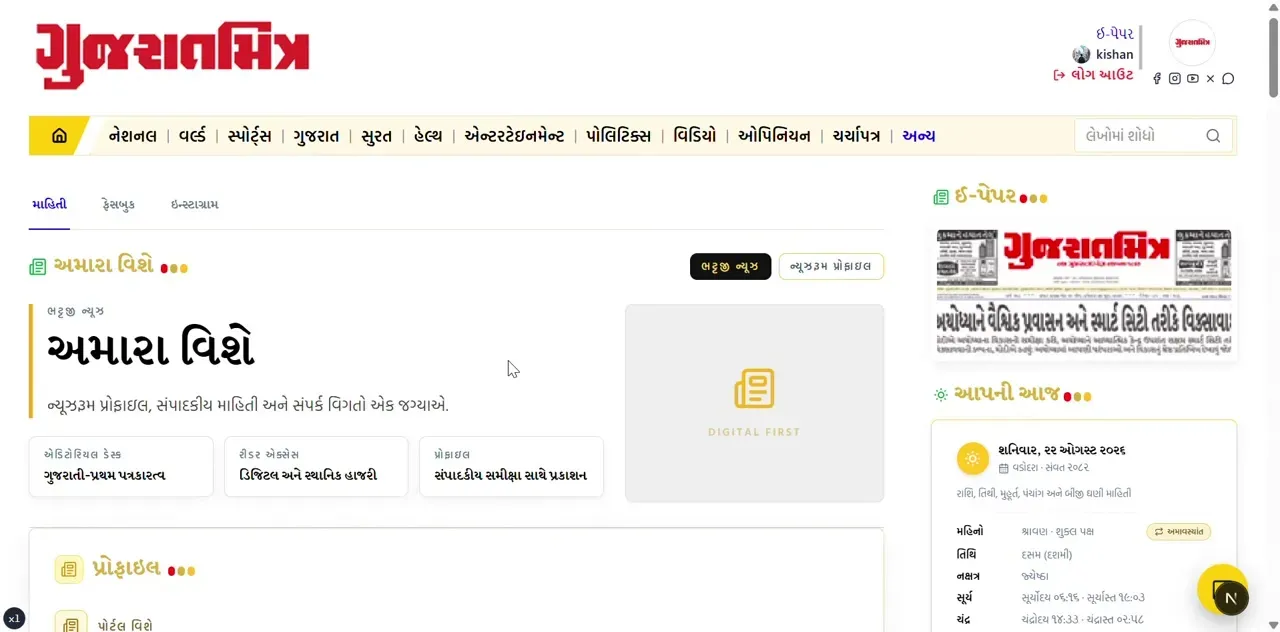The height and width of the screenshot is (632, 1280).
Task: Open the e-paper front page thumbnail
Action: 1084,294
